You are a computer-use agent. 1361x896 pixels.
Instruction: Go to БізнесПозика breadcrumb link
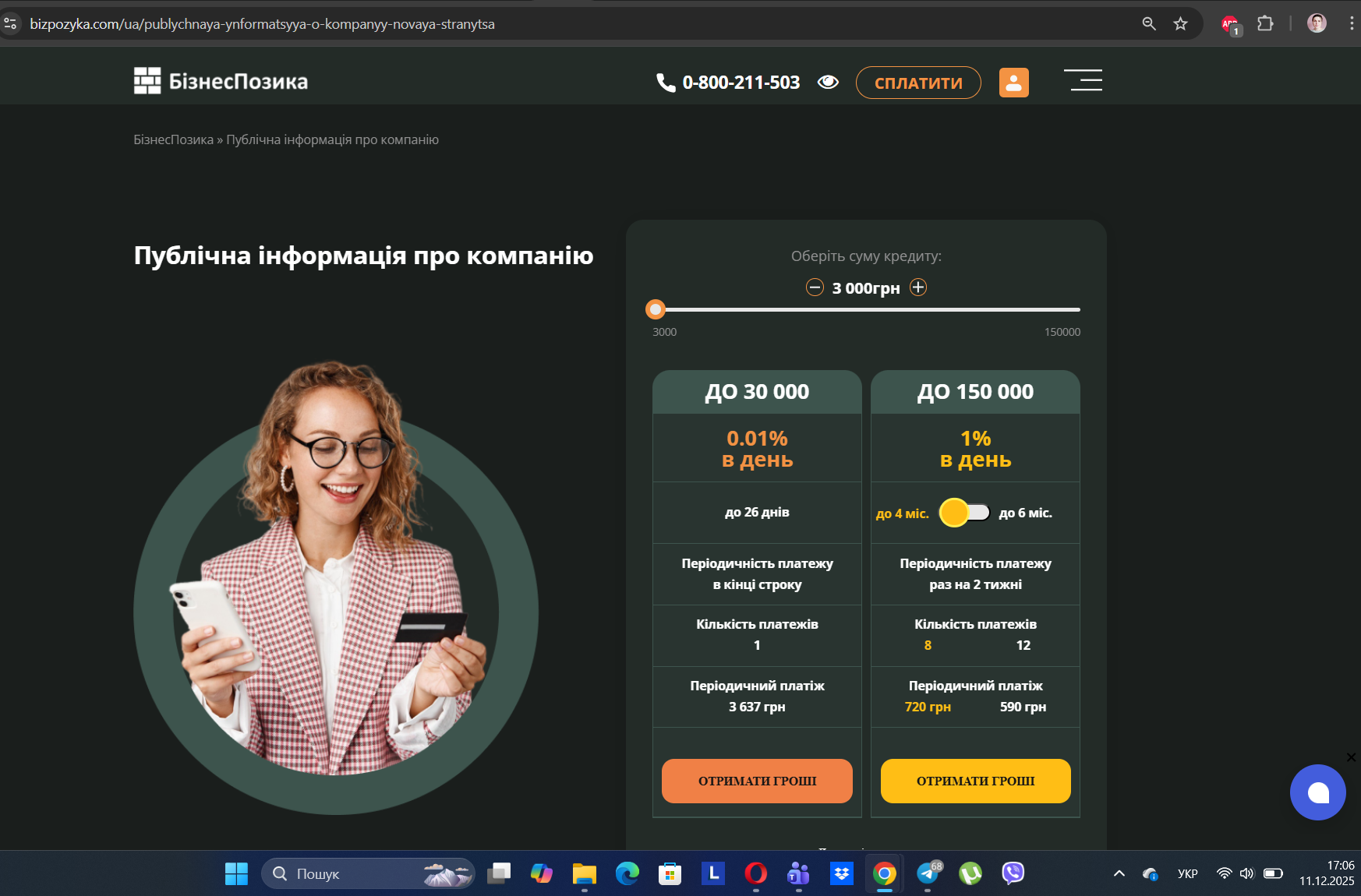point(173,139)
